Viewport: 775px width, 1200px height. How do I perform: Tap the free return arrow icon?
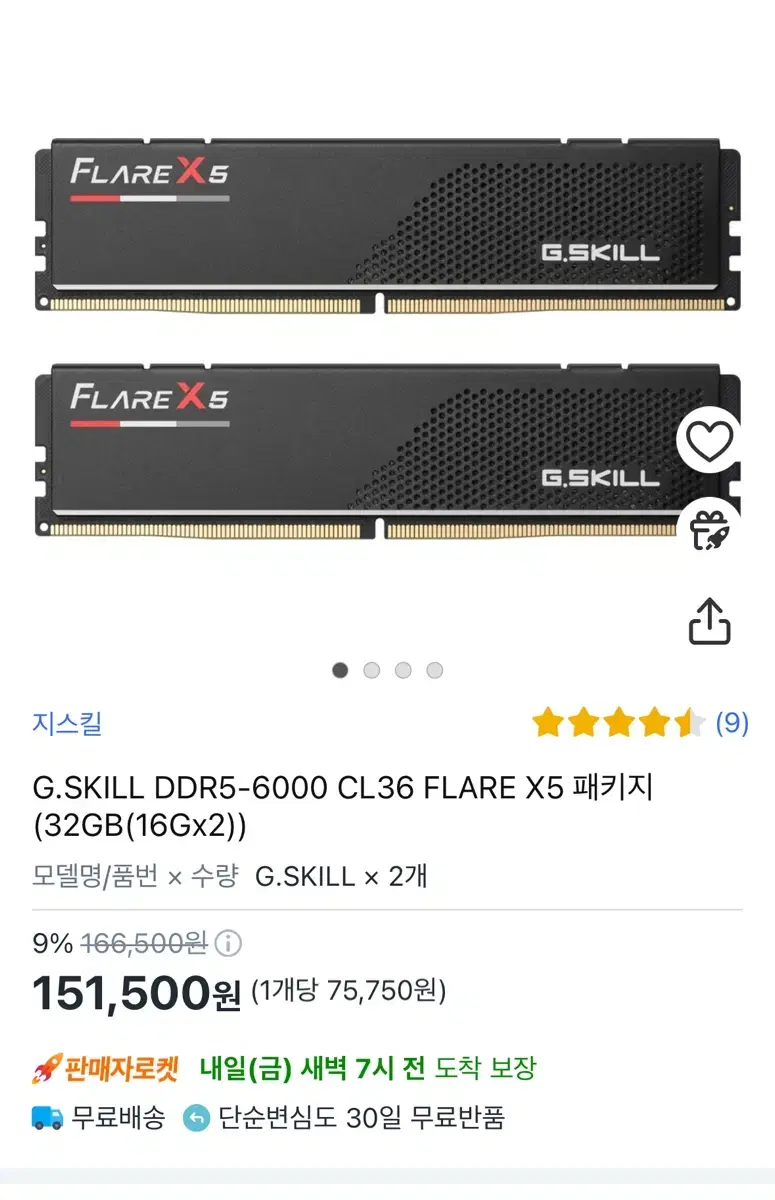point(196,1118)
